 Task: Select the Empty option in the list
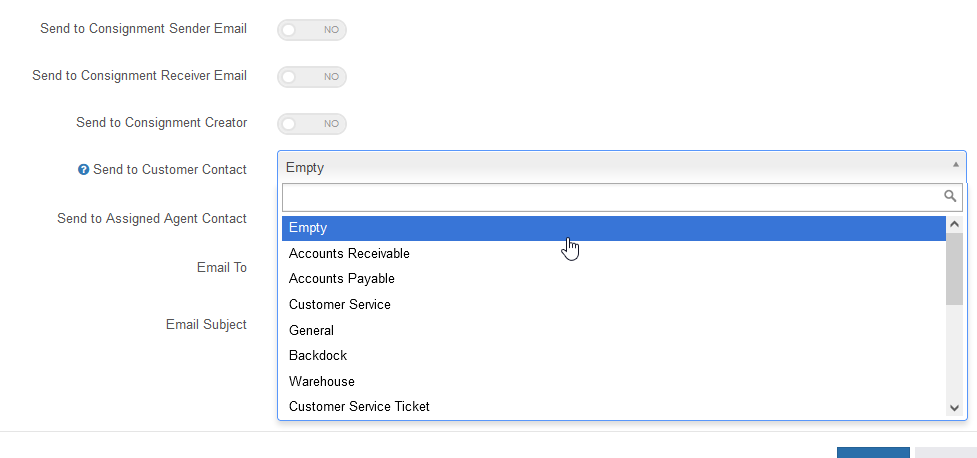point(614,228)
